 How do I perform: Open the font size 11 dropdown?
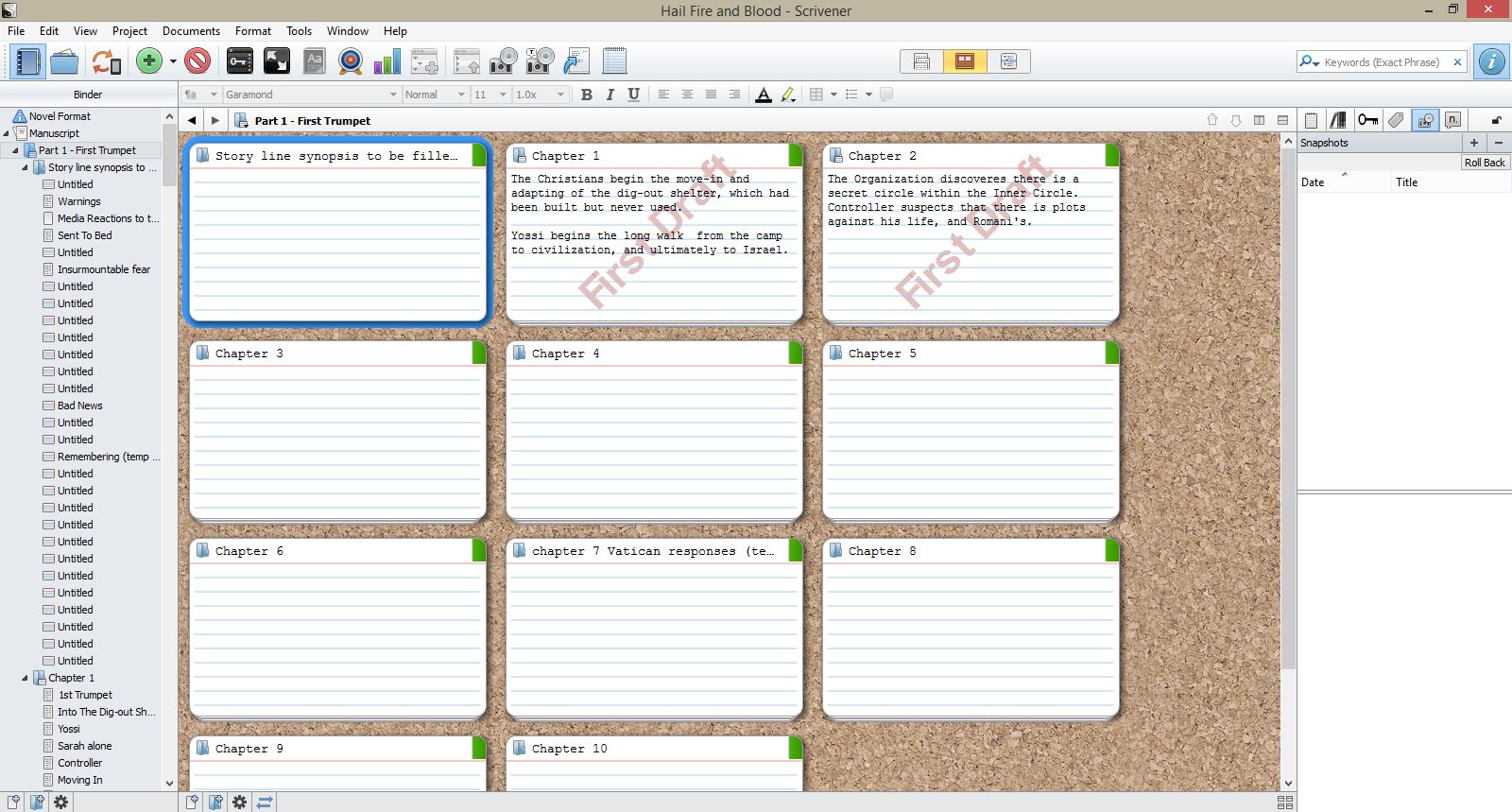click(x=490, y=95)
